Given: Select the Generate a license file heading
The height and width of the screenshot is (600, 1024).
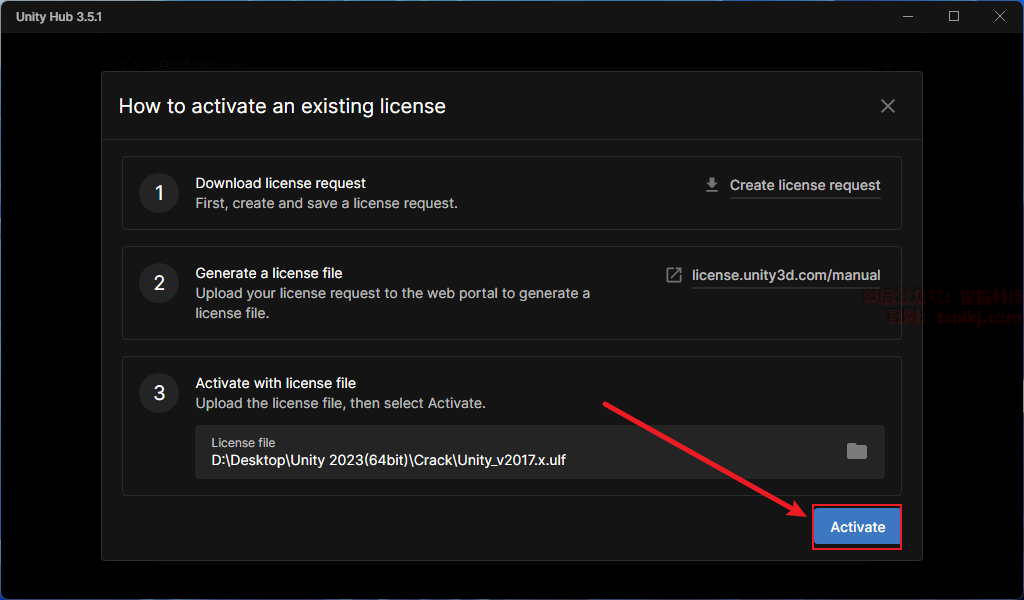Looking at the screenshot, I should (x=268, y=274).
